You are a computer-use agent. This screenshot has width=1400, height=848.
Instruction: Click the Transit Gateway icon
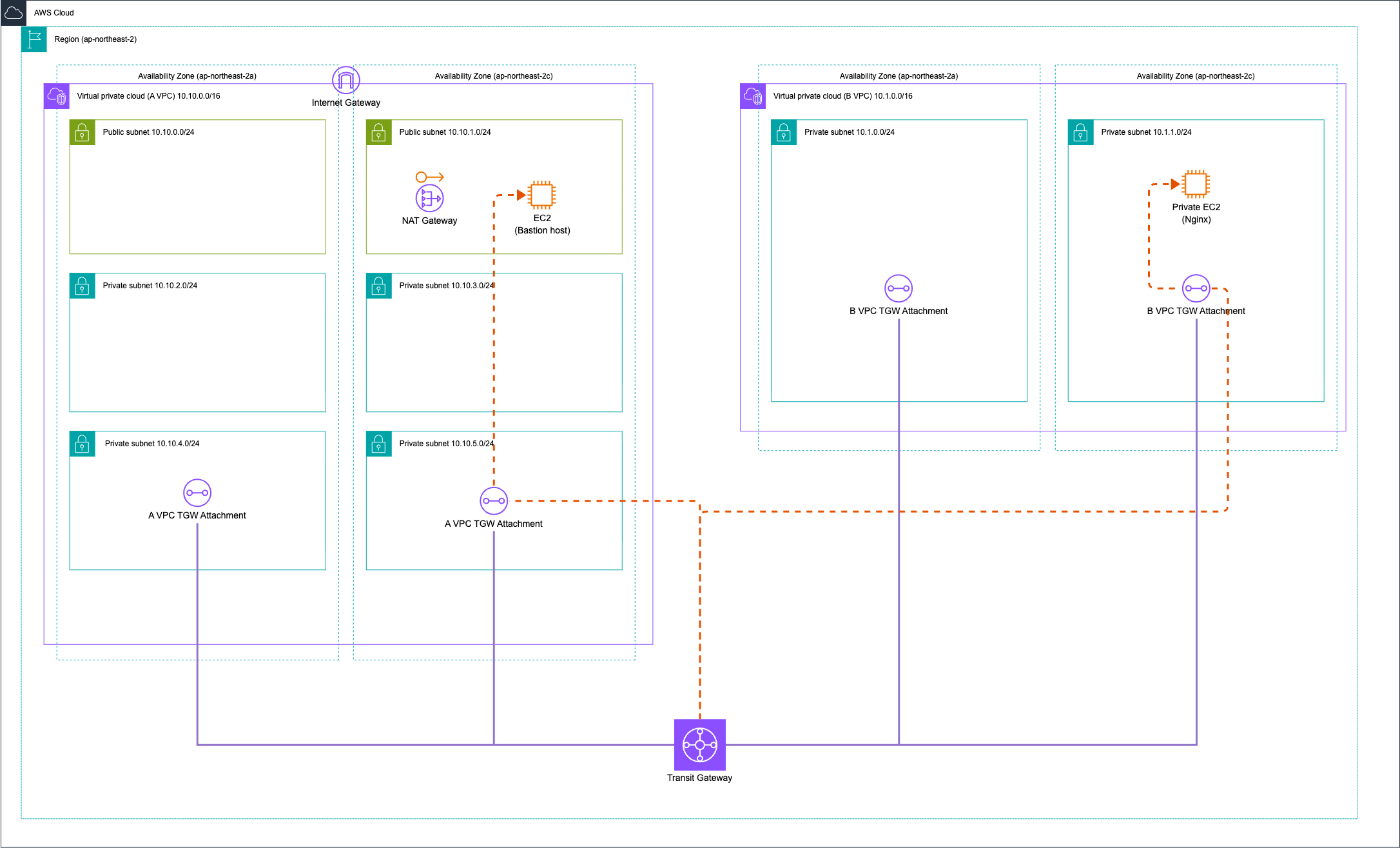pyautogui.click(x=699, y=744)
